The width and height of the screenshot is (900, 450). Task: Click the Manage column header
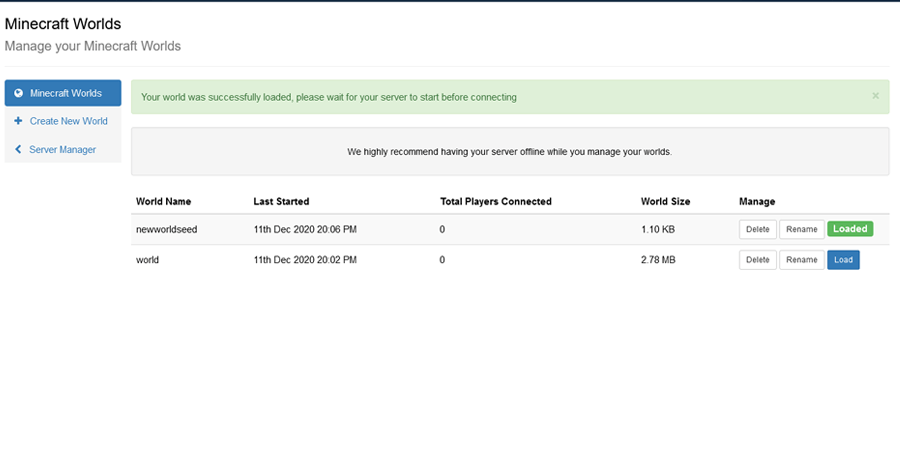click(757, 201)
